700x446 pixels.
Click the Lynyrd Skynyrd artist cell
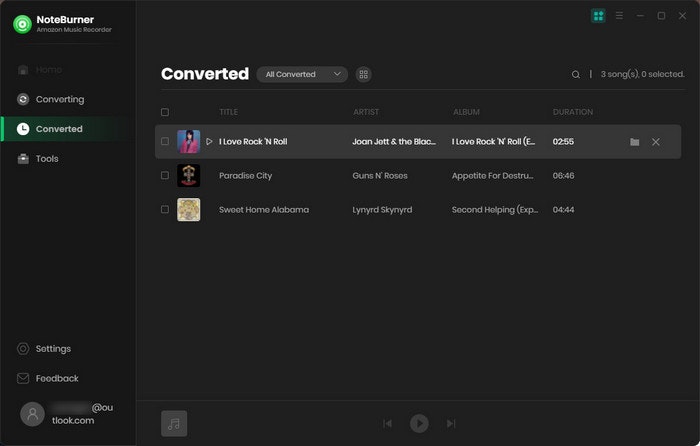382,209
